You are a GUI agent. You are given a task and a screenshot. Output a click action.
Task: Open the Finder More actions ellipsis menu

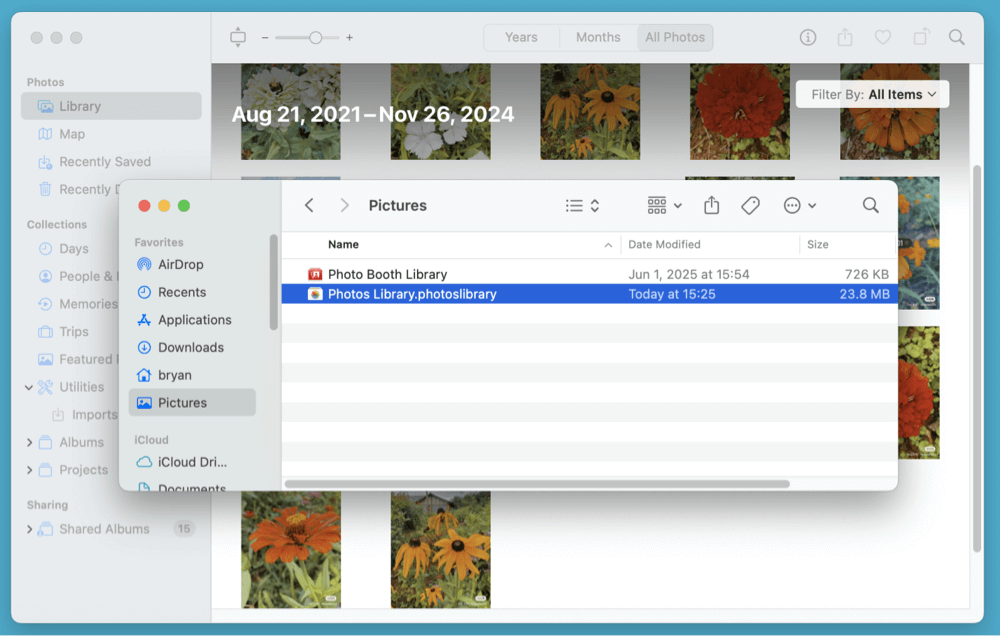[793, 205]
